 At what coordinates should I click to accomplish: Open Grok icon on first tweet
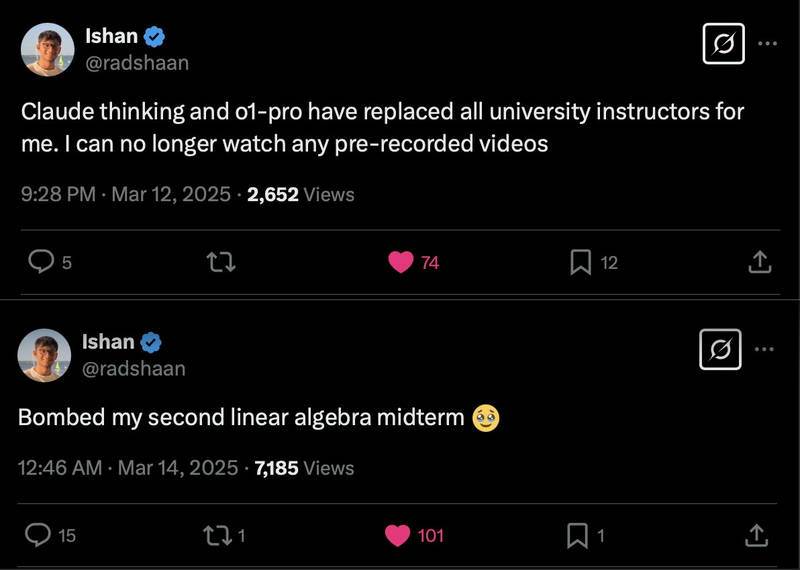point(723,44)
